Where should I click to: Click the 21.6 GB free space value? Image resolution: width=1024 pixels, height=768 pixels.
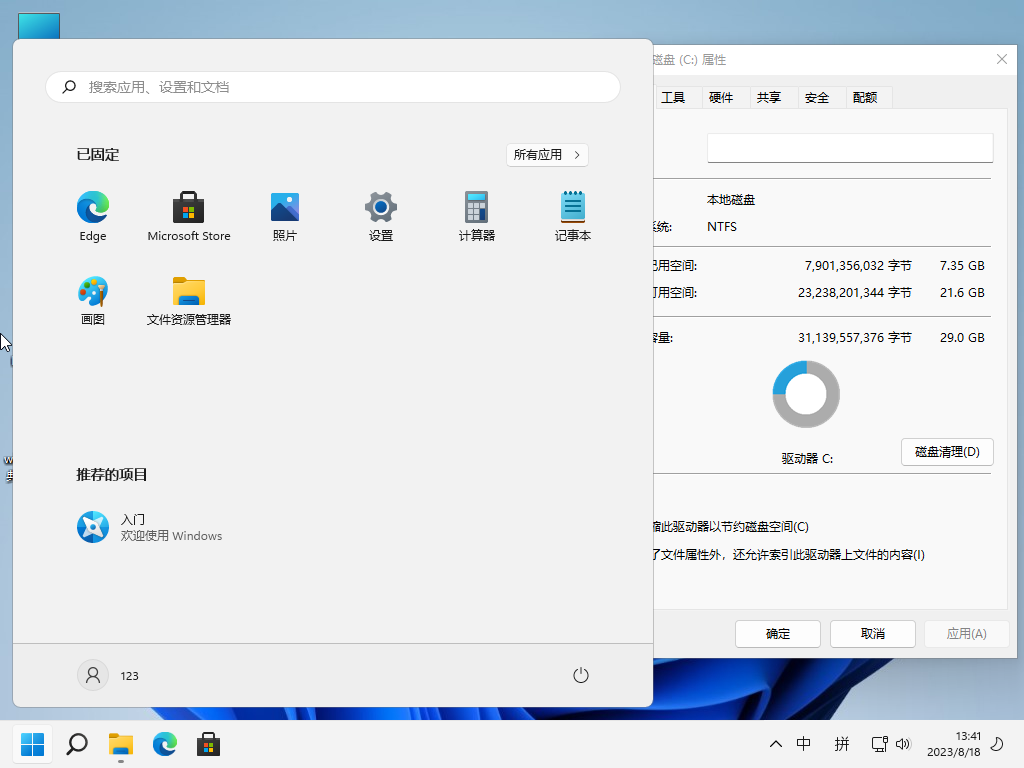tap(962, 293)
